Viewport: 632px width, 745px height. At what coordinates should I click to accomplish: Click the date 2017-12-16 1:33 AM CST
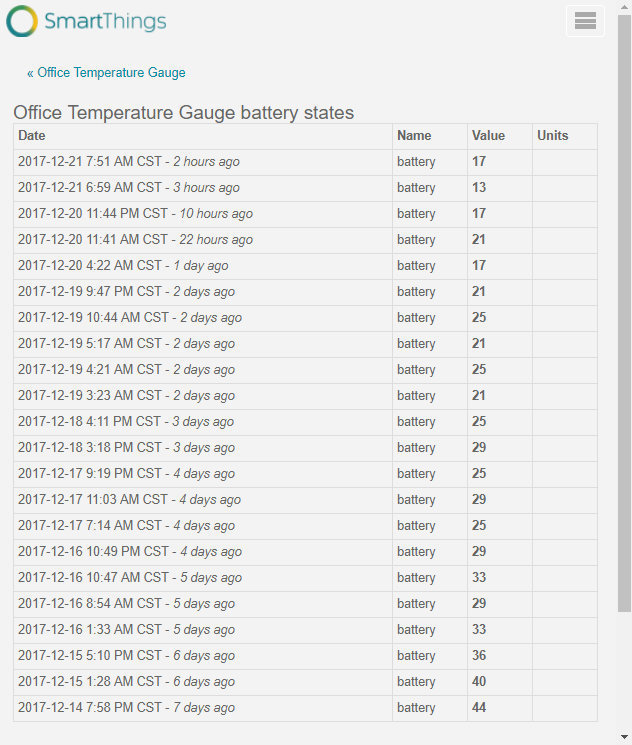coord(90,630)
